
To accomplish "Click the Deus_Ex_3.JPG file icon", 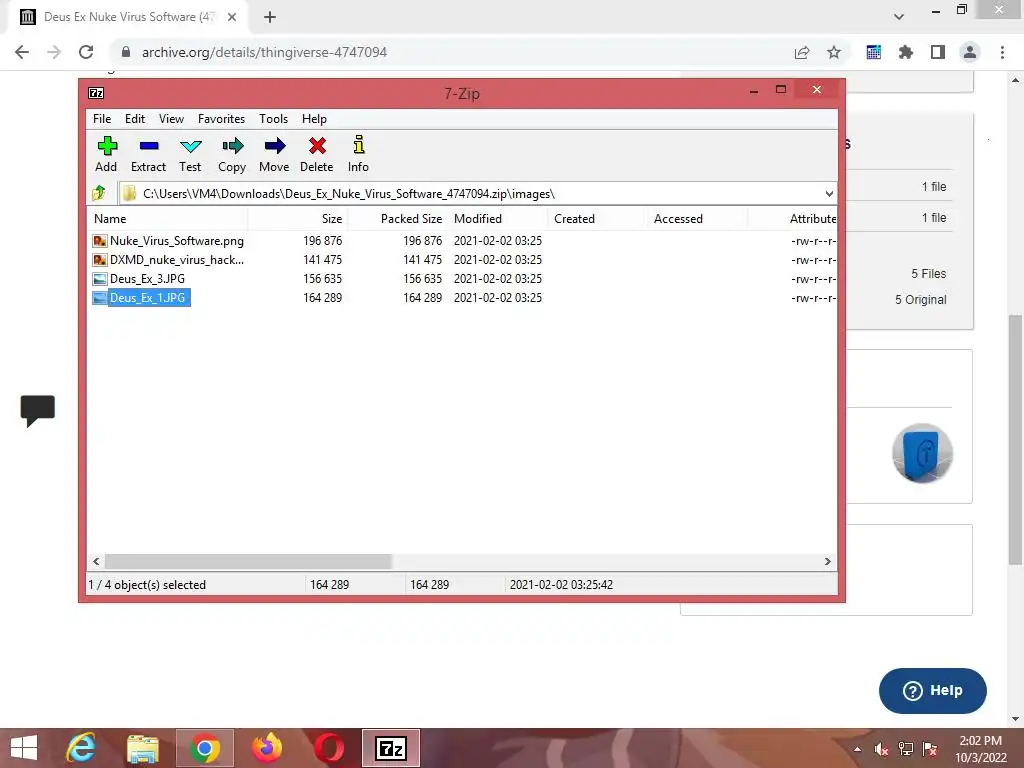I will tap(99, 279).
